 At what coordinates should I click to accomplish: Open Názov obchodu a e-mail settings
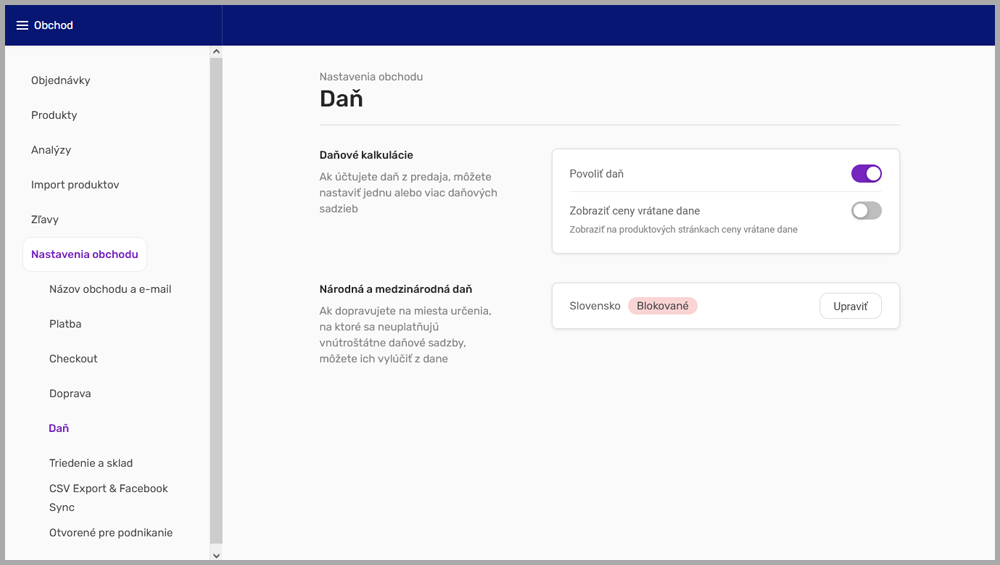click(x=110, y=289)
